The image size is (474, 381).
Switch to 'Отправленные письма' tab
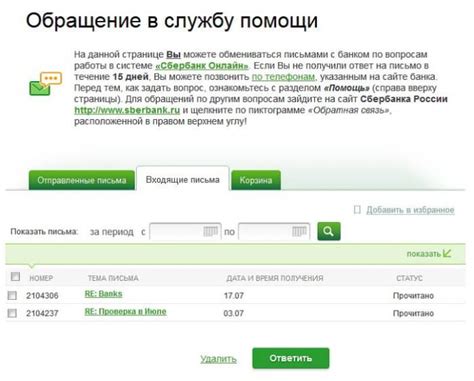(82, 180)
